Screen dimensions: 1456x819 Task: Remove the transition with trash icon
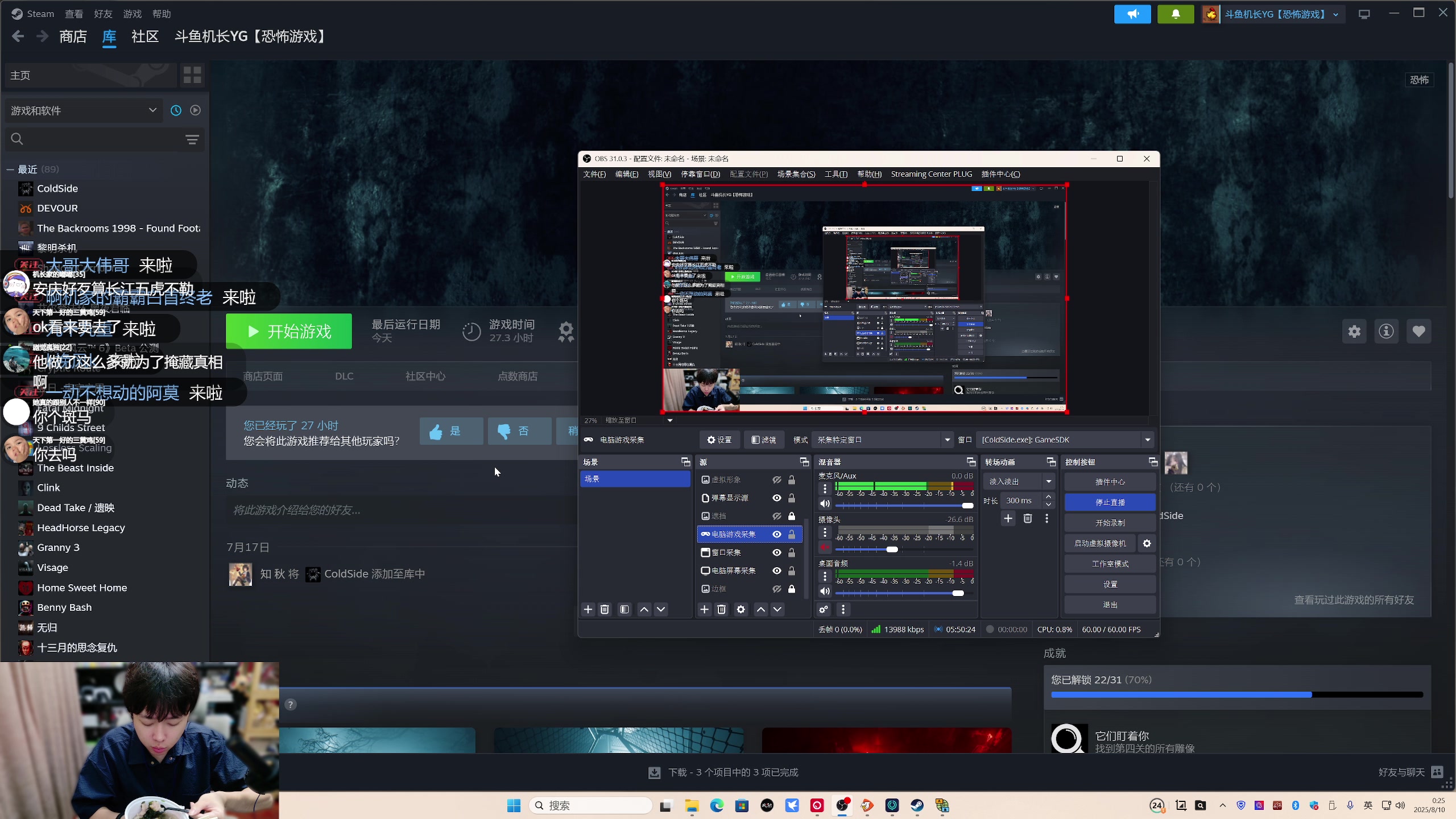tap(1028, 518)
